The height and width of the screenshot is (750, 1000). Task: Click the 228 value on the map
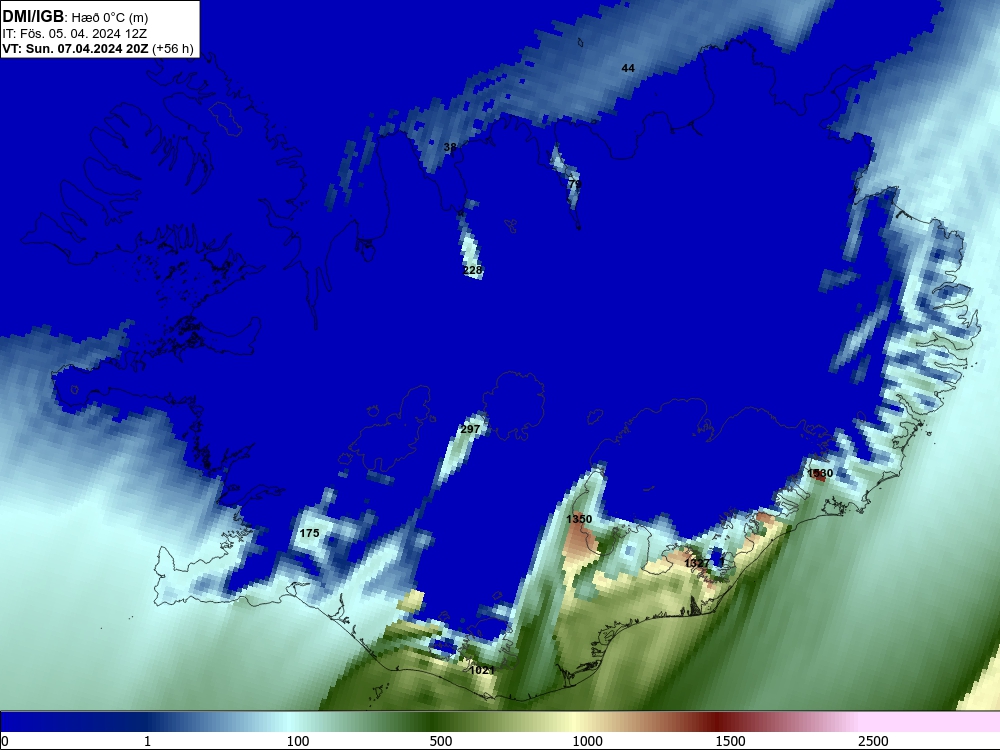pyautogui.click(x=473, y=270)
